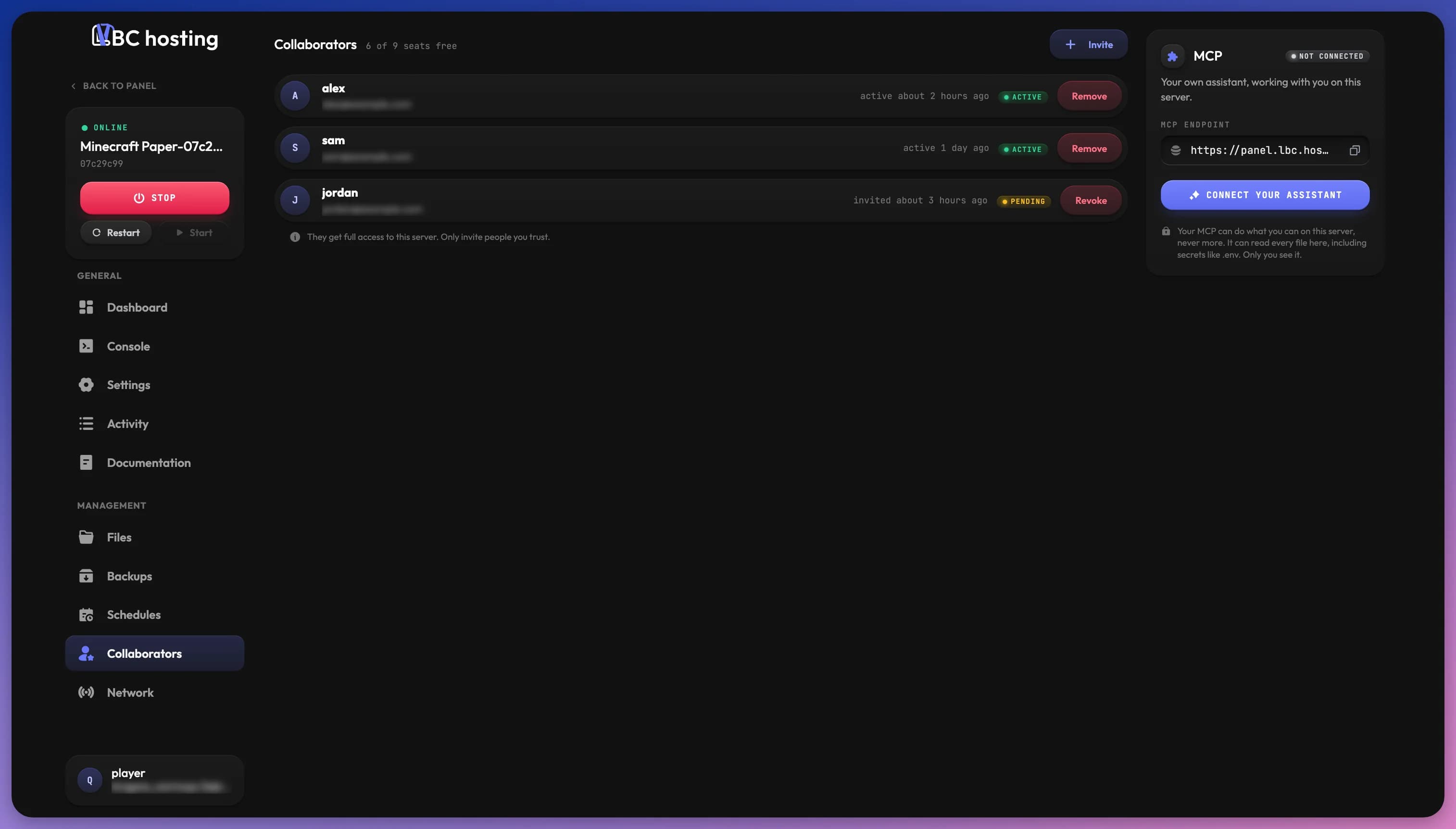1456x829 pixels.
Task: Click jordan's PENDING status badge
Action: [x=1023, y=201]
